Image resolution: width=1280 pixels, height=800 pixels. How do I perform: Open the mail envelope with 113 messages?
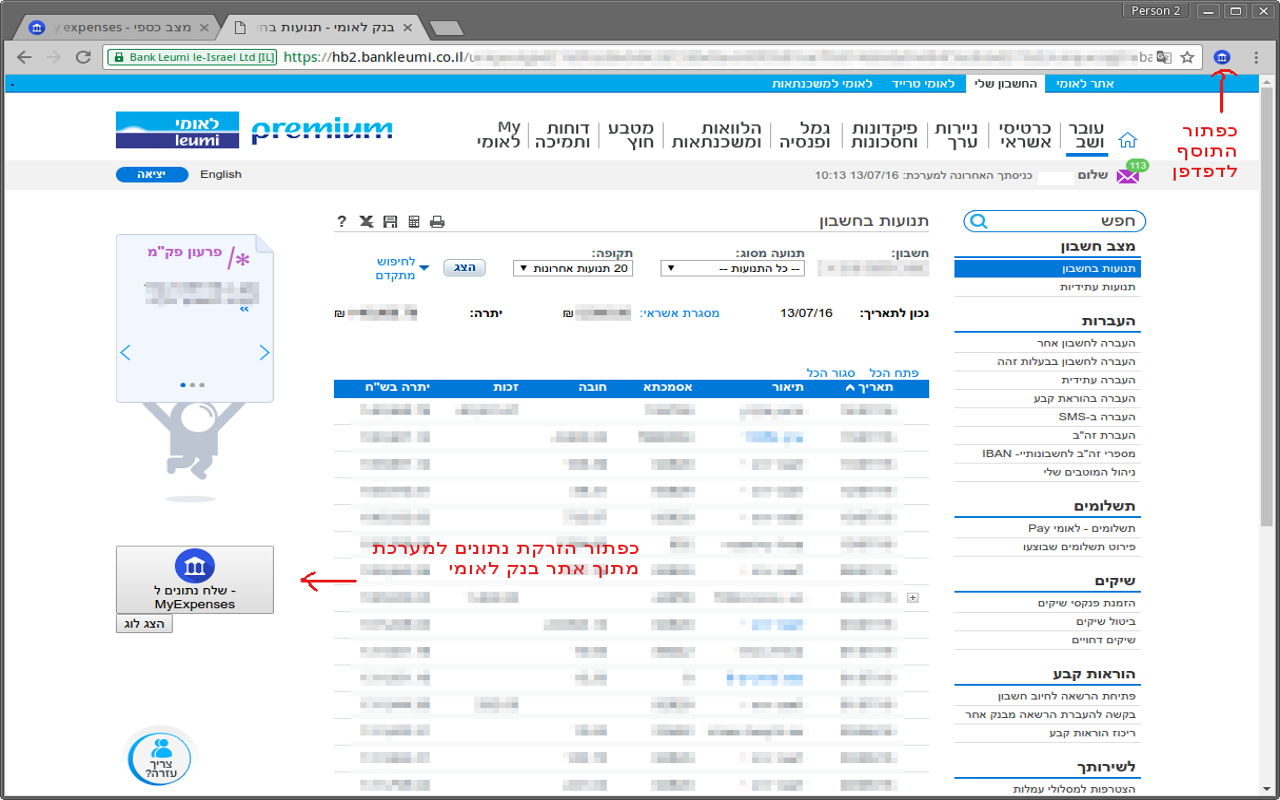coord(1128,176)
